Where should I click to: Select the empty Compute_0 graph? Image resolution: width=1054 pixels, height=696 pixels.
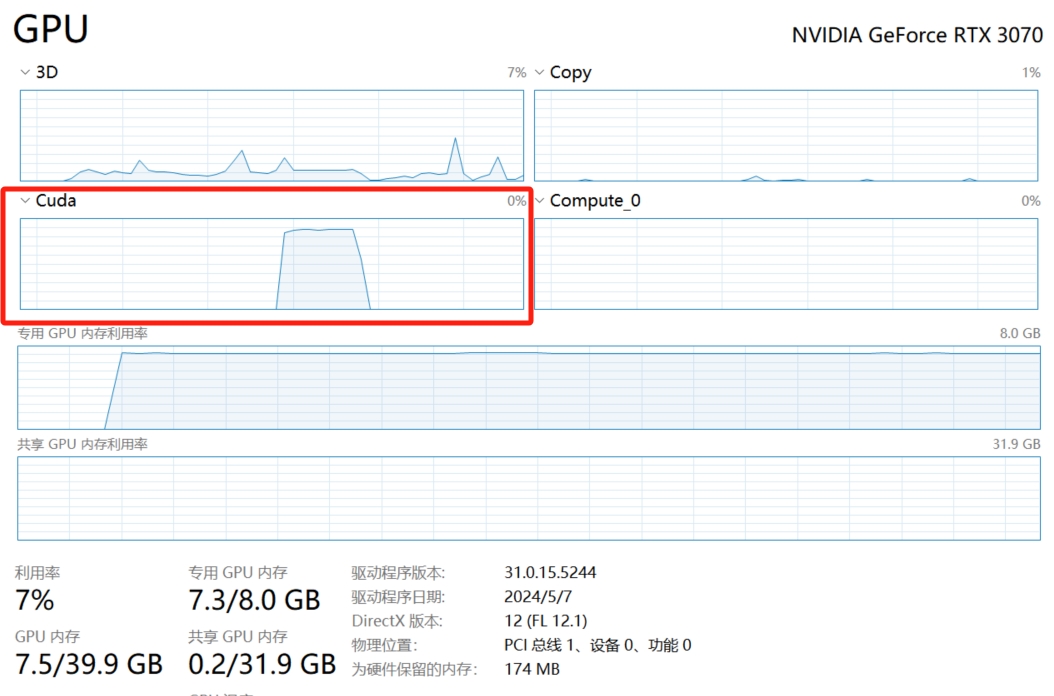click(x=787, y=263)
